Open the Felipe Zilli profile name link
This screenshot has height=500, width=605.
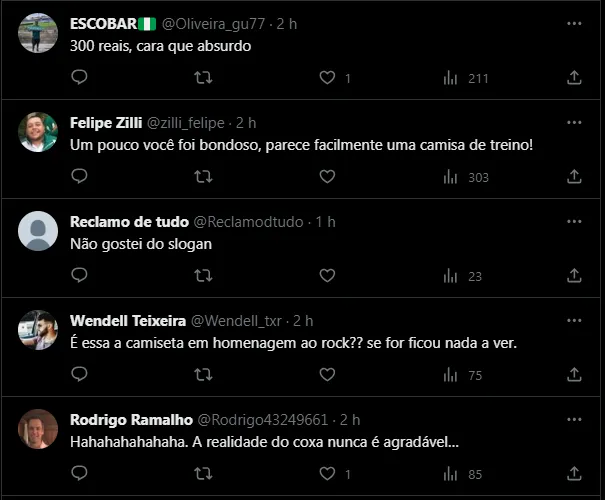[106, 122]
